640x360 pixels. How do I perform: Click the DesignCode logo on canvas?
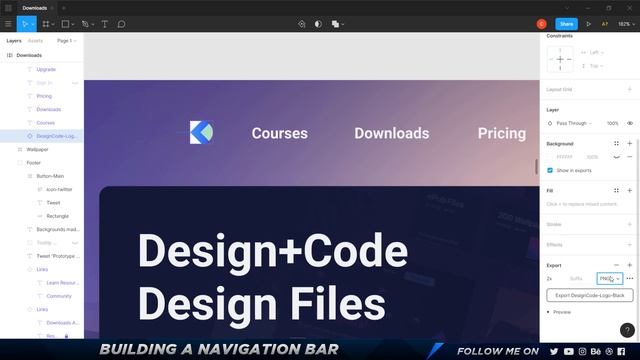[x=201, y=132]
